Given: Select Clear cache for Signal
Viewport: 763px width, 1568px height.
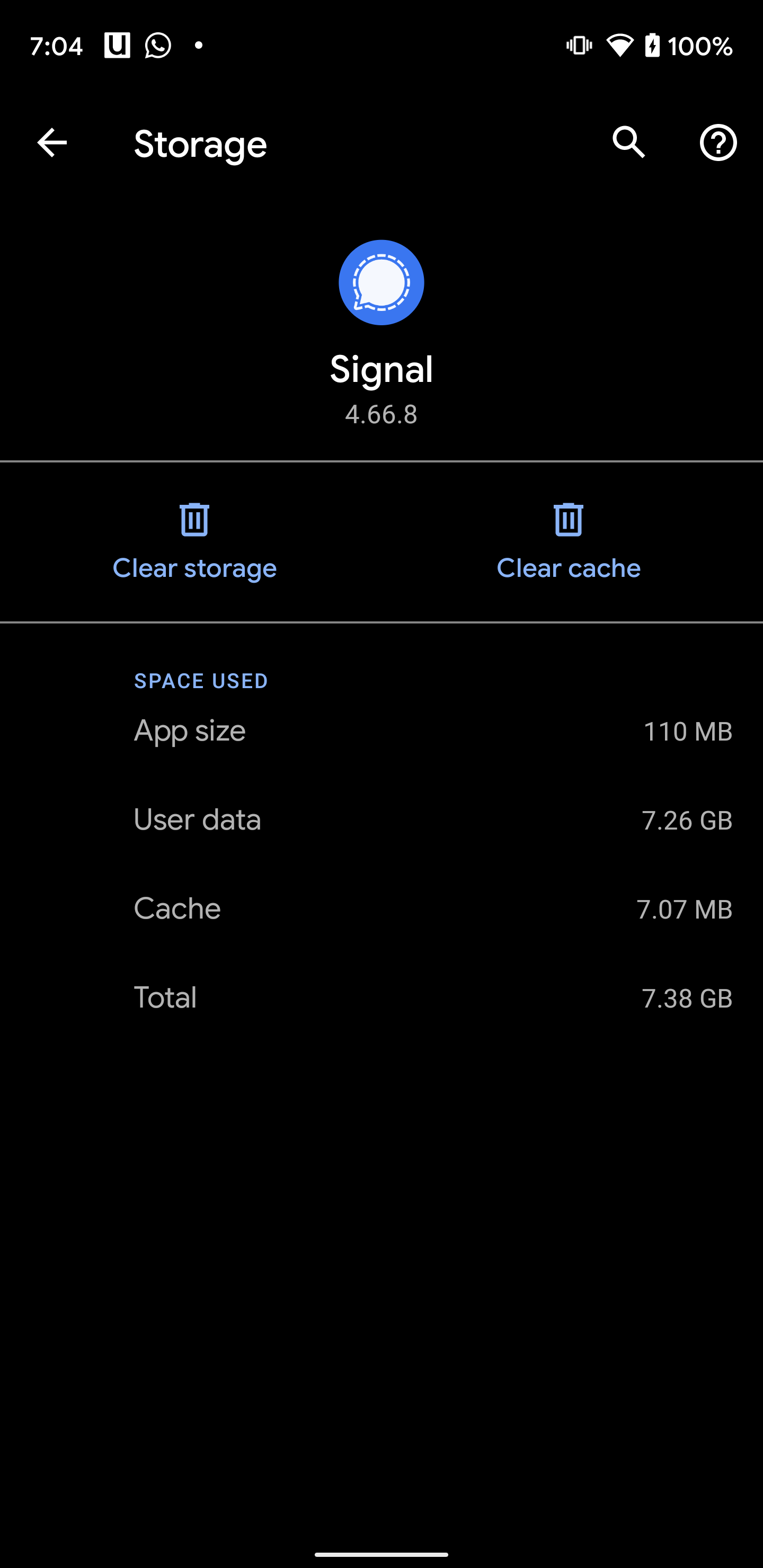Looking at the screenshot, I should pyautogui.click(x=568, y=567).
